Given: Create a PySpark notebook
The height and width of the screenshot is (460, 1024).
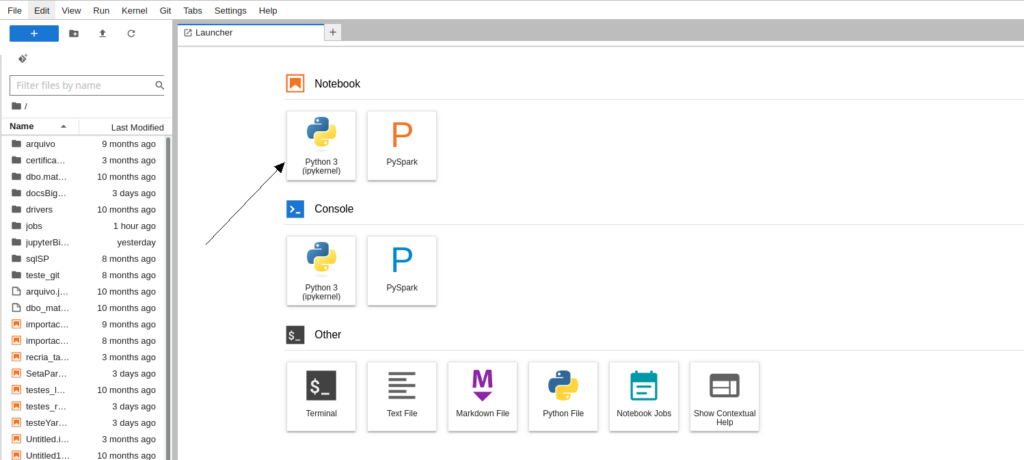Looking at the screenshot, I should (402, 145).
